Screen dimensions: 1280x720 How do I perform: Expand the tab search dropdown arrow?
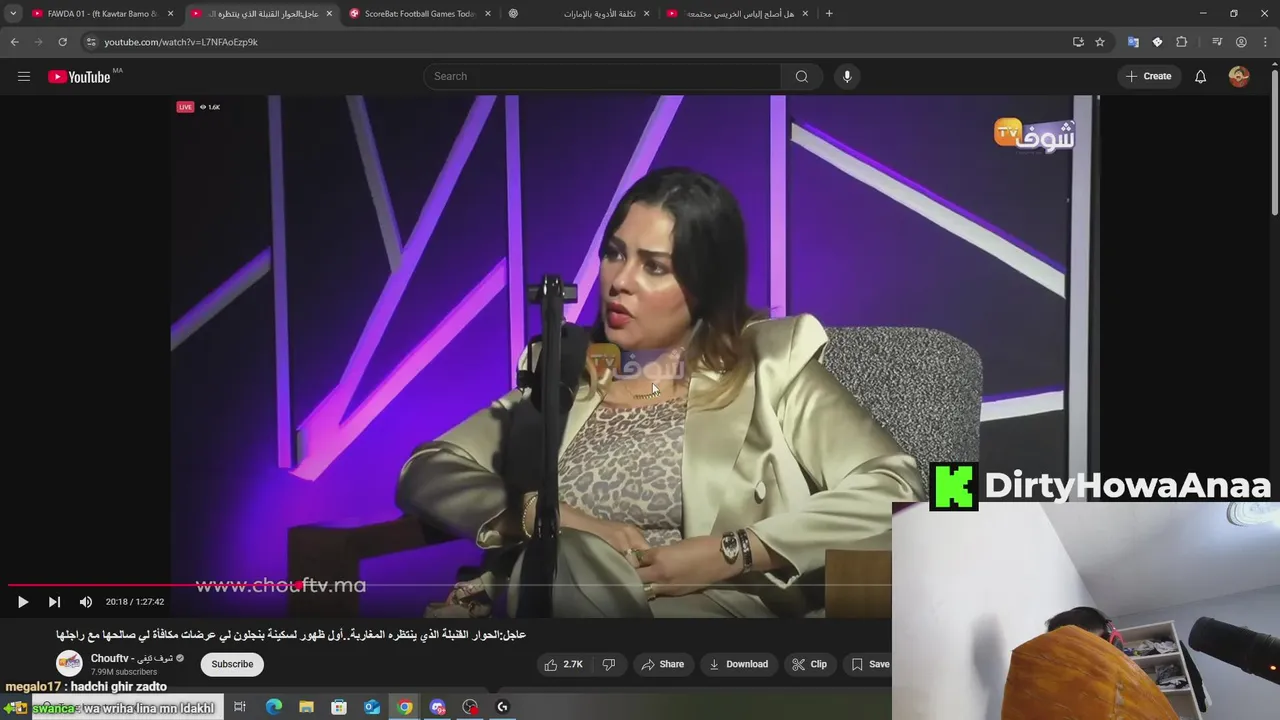(12, 14)
